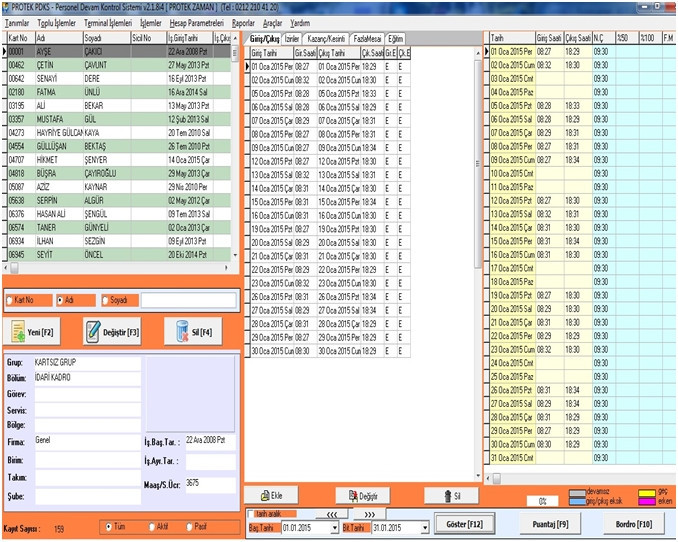The image size is (678, 542).
Task: Open the Raporlar menu
Action: point(242,22)
